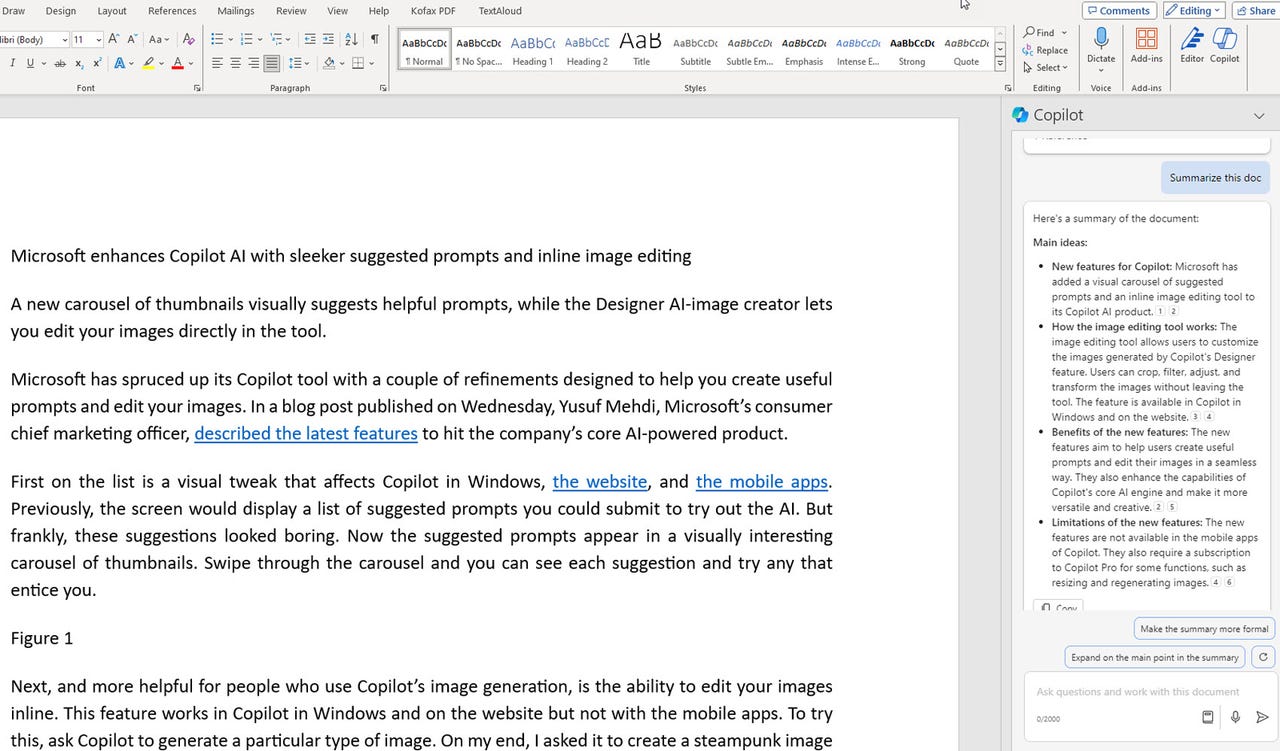
Task: Expand the numbering list dropdown arrow
Action: point(259,40)
